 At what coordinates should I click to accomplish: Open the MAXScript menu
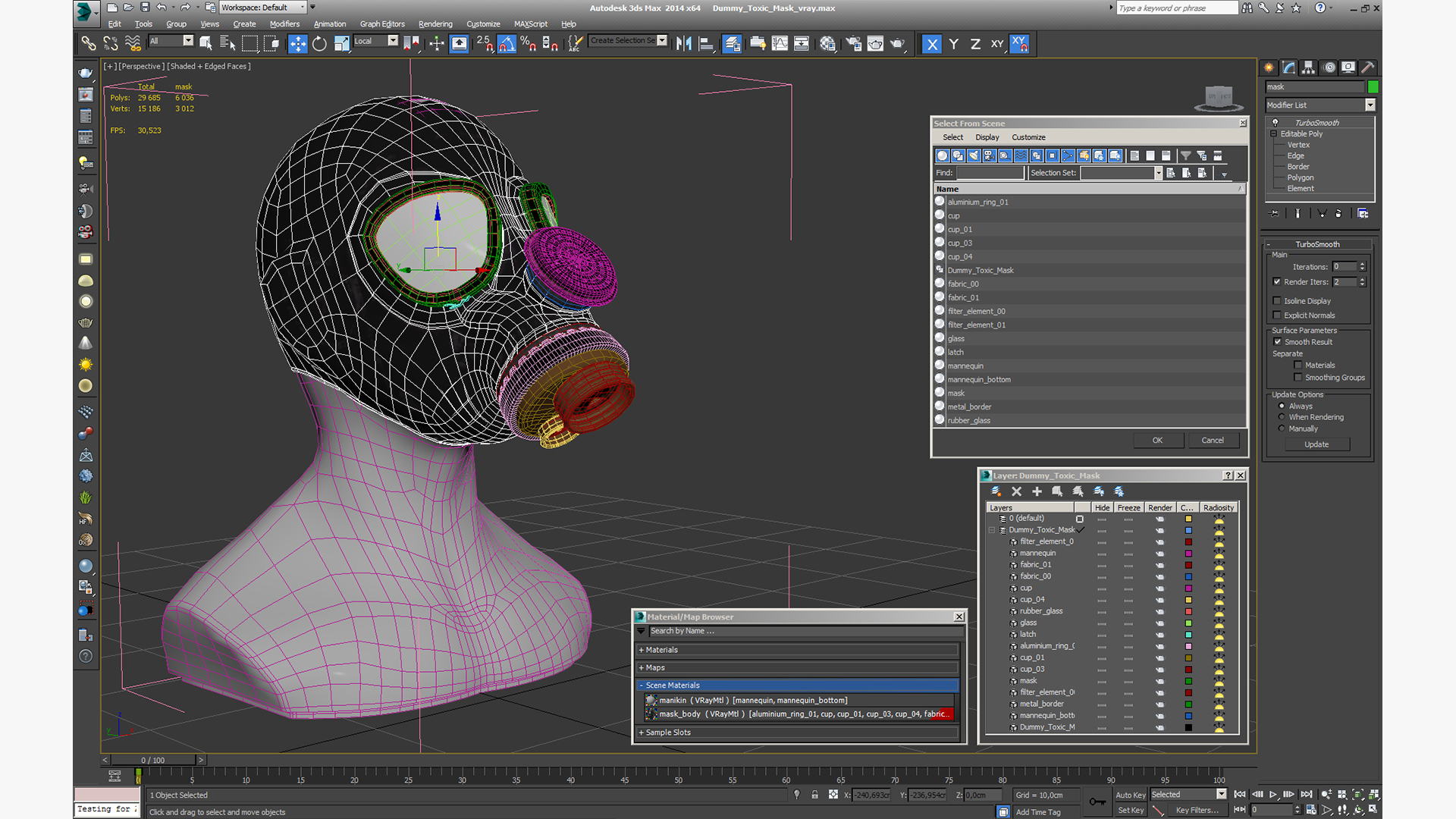point(530,24)
